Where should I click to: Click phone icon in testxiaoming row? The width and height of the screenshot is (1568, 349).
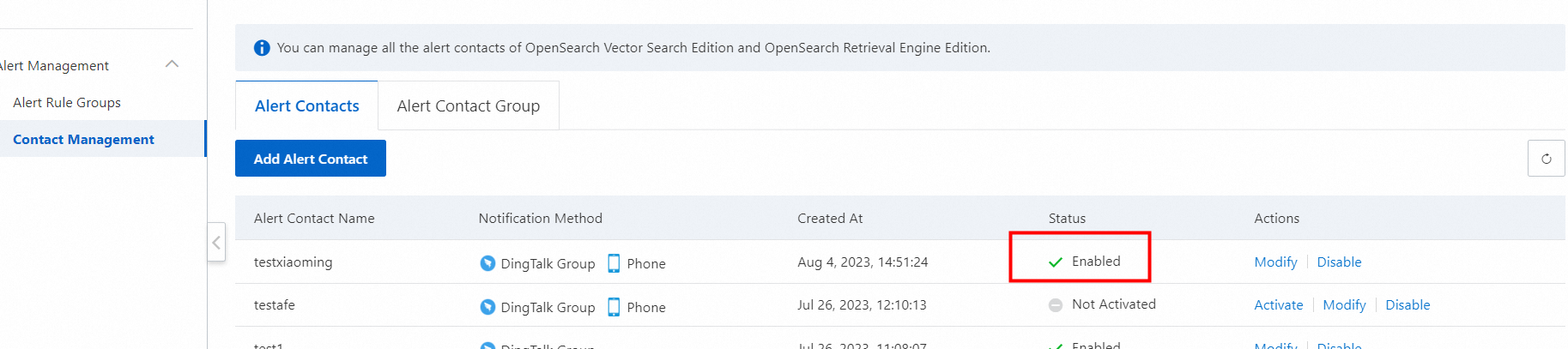pyautogui.click(x=614, y=263)
